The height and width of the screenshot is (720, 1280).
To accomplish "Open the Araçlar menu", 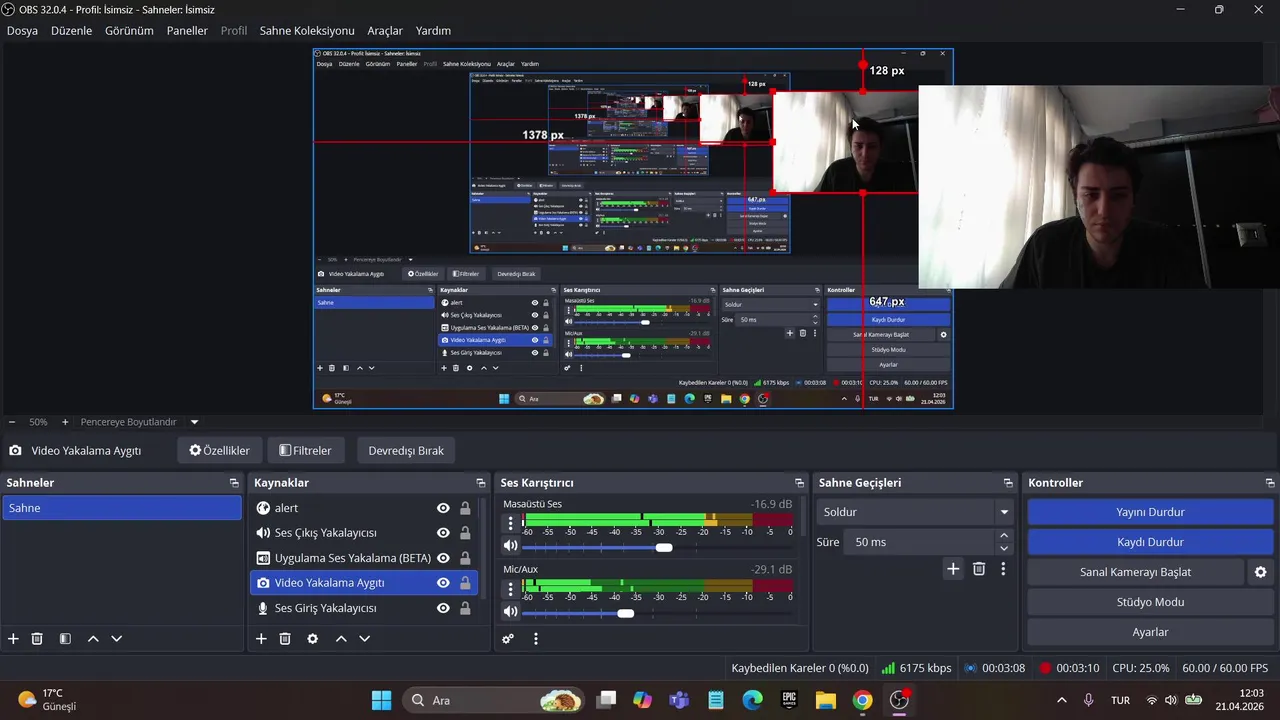I will [x=385, y=31].
